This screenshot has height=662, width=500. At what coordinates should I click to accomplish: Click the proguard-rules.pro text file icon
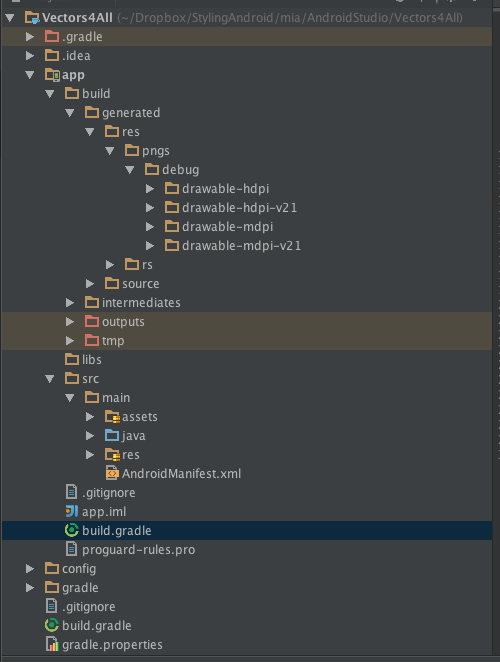[71, 549]
